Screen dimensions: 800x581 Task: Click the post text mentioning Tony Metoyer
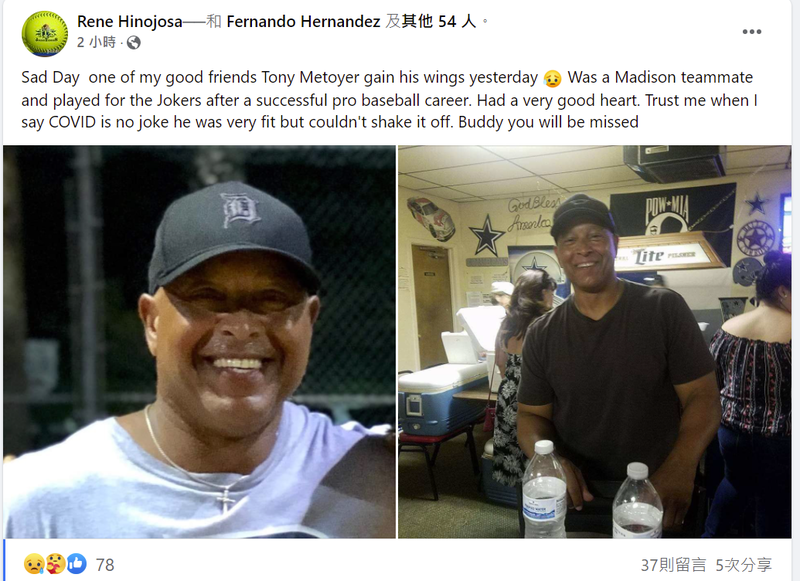click(389, 99)
